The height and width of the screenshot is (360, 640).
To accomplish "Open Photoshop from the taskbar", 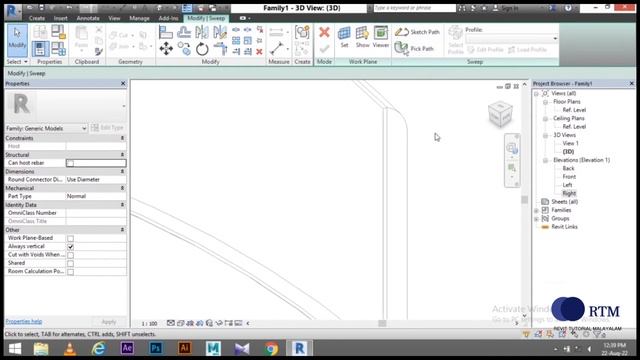I will tap(156, 348).
